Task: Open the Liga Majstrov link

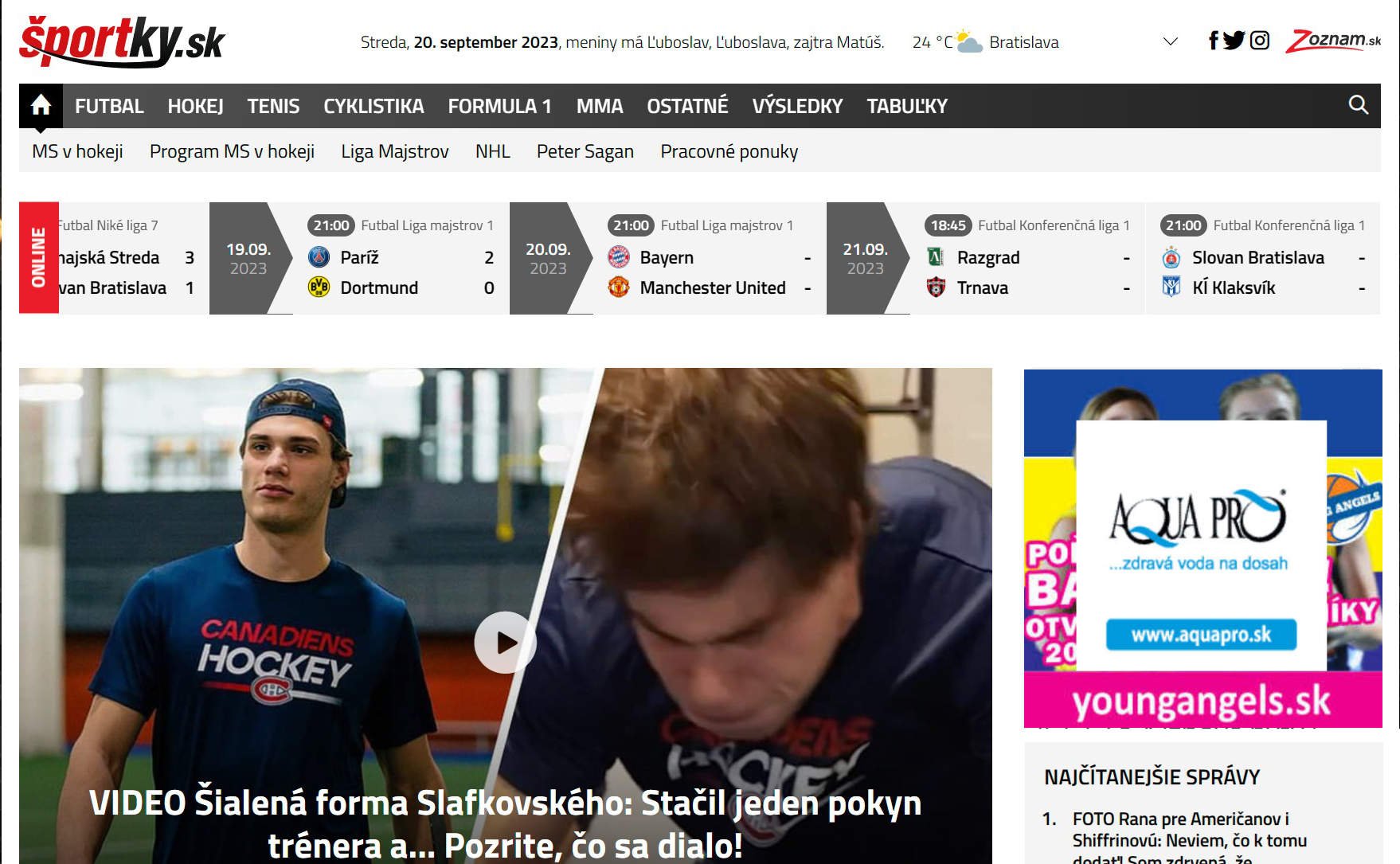Action: (x=394, y=151)
